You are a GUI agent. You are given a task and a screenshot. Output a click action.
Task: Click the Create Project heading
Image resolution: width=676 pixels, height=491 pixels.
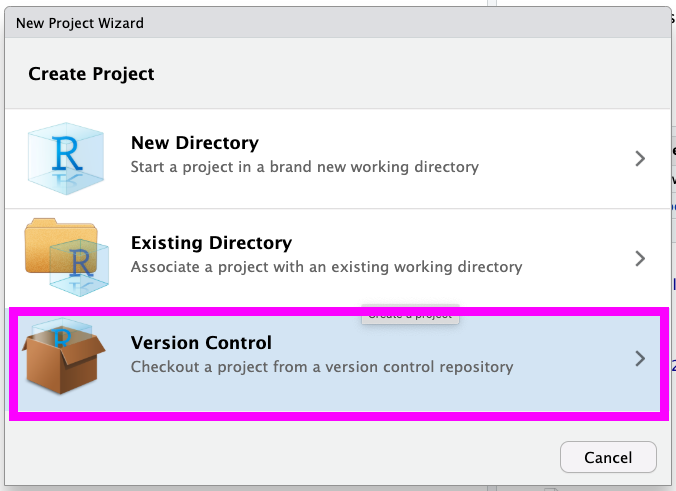[91, 74]
